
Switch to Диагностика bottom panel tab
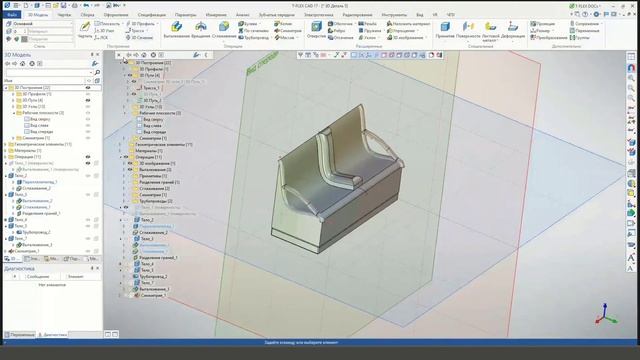[x=53, y=335]
